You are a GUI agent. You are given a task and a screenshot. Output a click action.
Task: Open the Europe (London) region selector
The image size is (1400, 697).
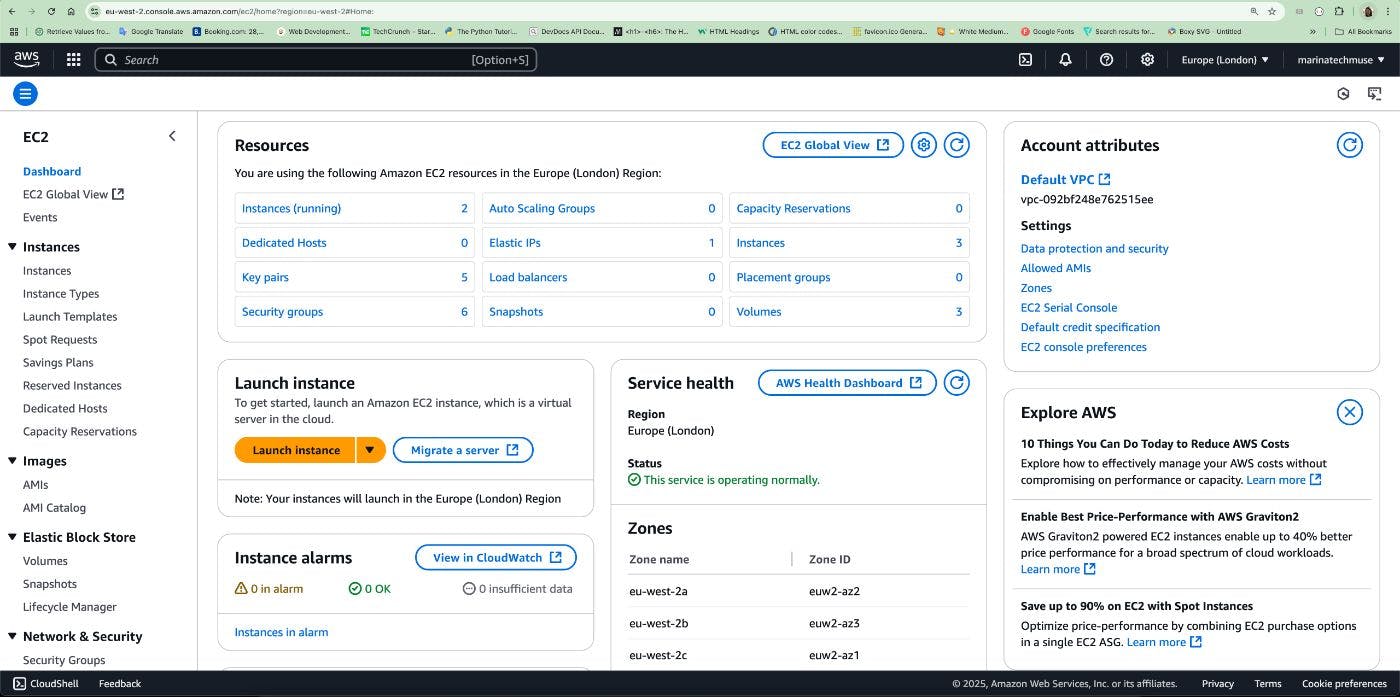[x=1225, y=59]
